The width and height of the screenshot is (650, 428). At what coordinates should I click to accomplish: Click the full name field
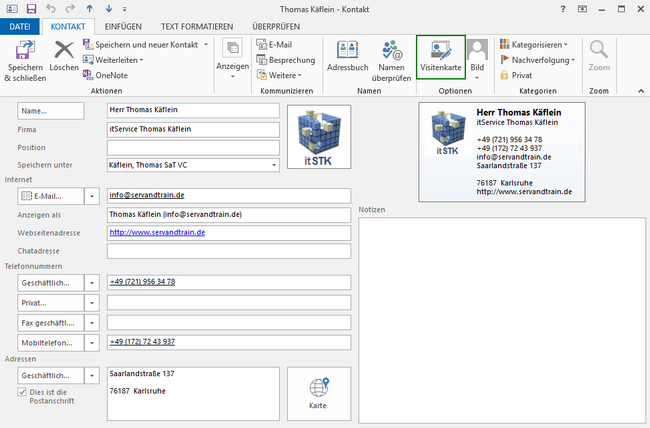[x=193, y=110]
